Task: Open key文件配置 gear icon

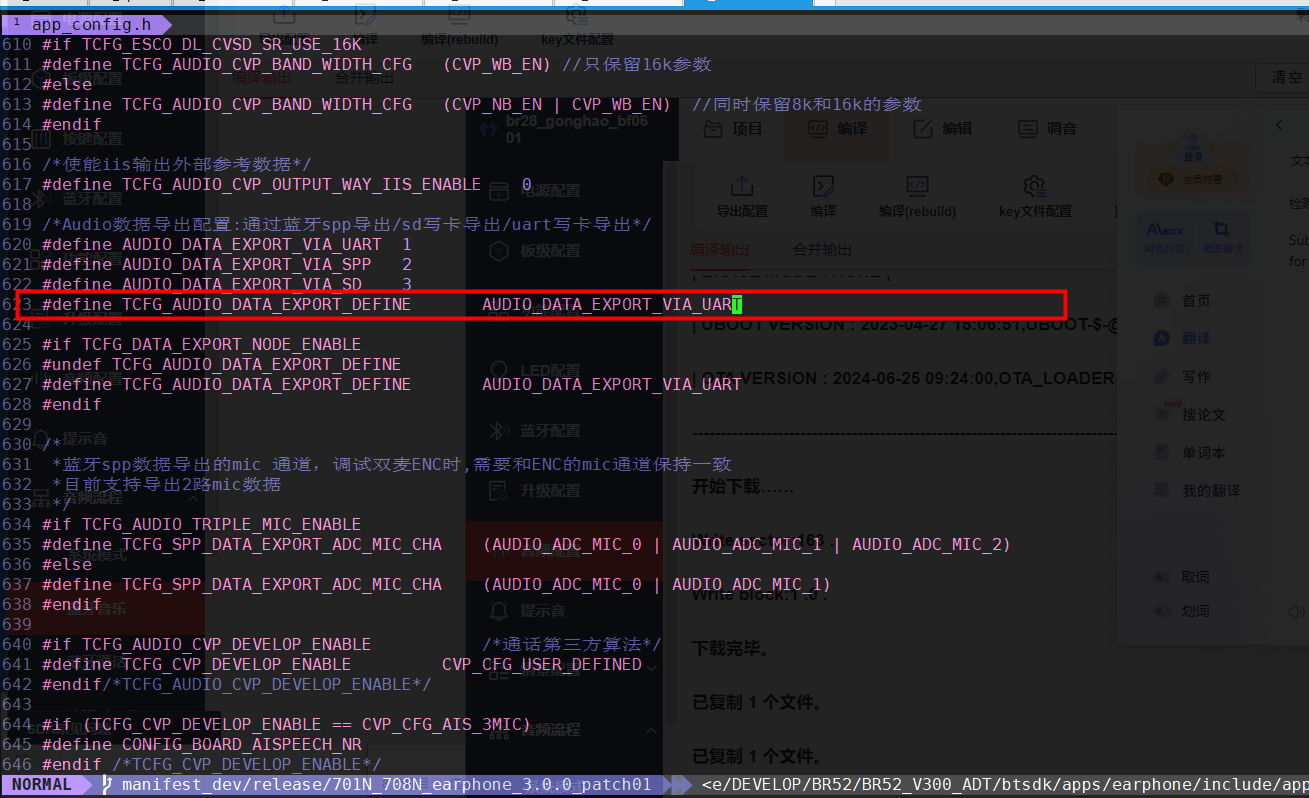Action: coord(1035,186)
